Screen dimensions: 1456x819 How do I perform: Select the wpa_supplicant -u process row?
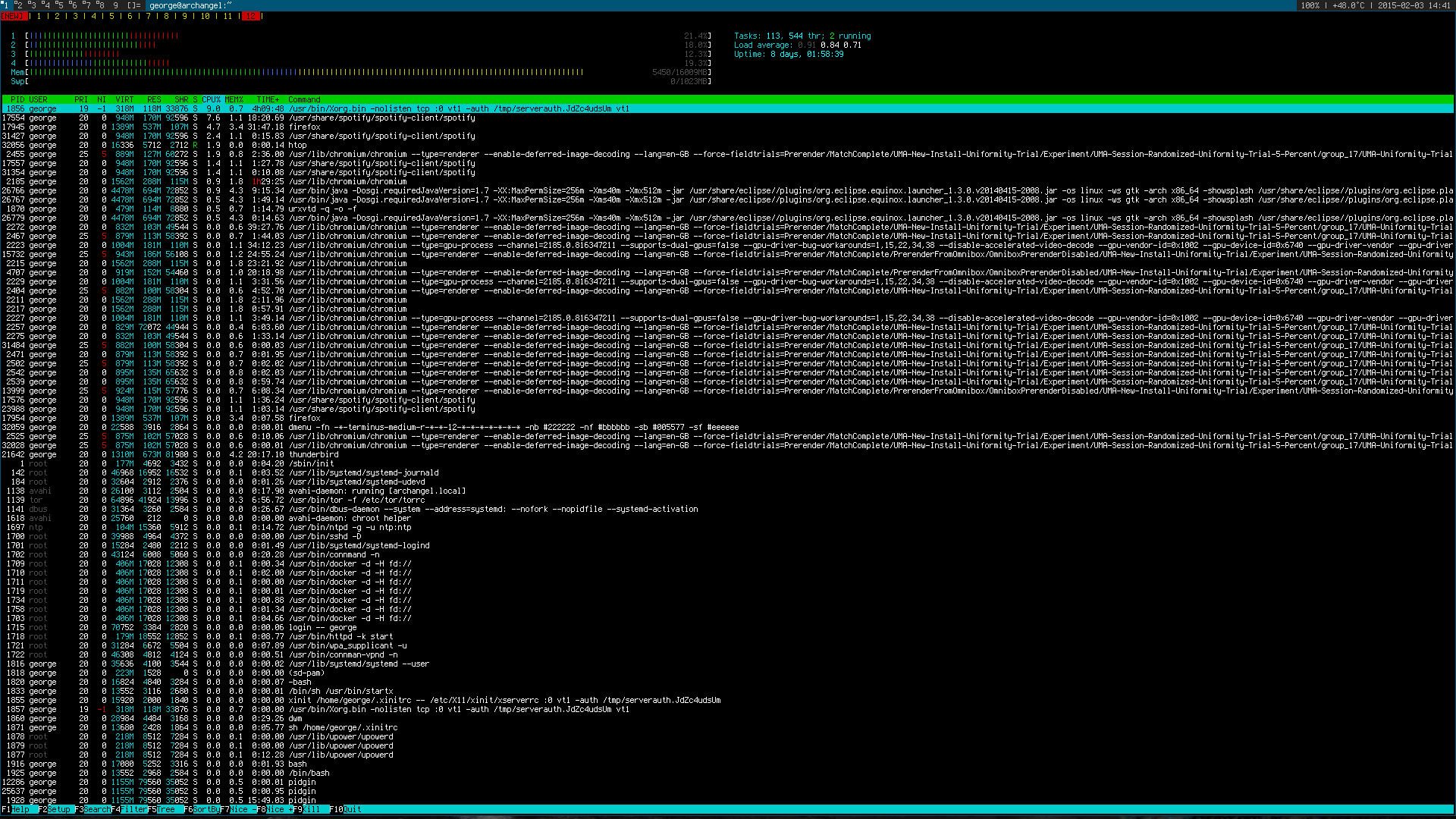click(728, 645)
